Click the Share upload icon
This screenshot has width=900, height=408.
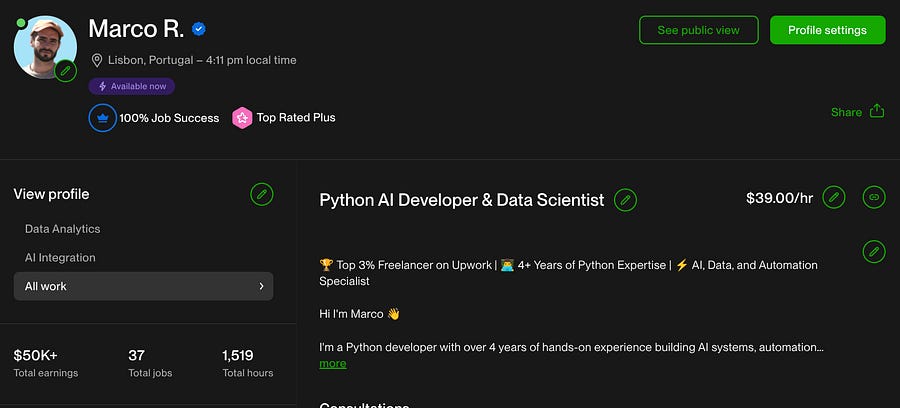877,111
